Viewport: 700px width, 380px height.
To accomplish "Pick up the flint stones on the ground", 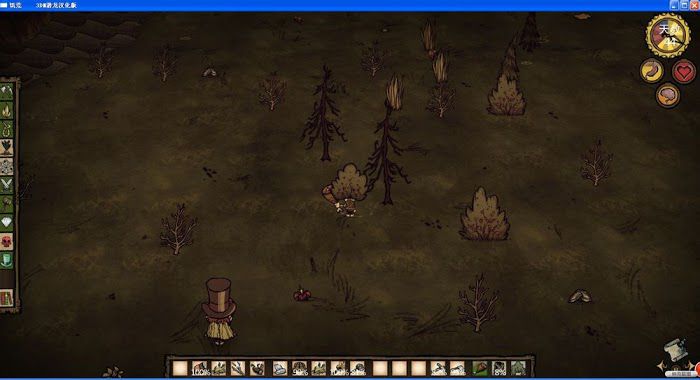I will (x=579, y=296).
